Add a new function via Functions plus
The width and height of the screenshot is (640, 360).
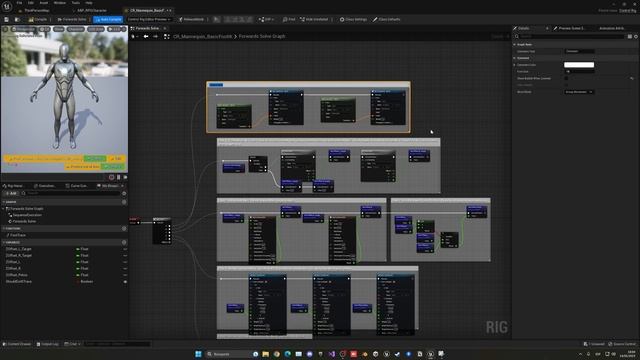point(124,229)
